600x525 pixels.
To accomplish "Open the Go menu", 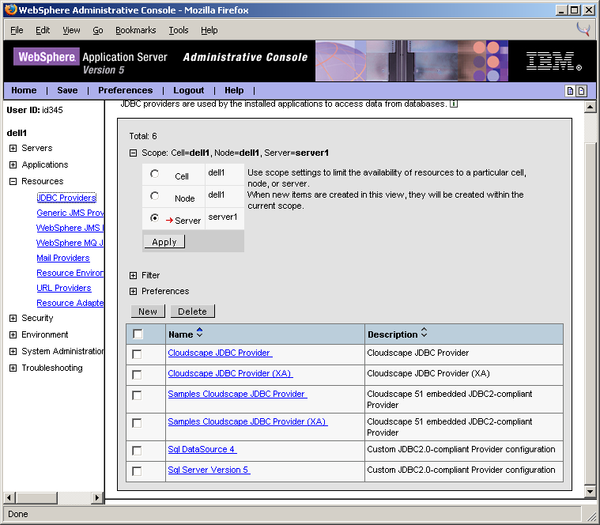I will coord(98,30).
